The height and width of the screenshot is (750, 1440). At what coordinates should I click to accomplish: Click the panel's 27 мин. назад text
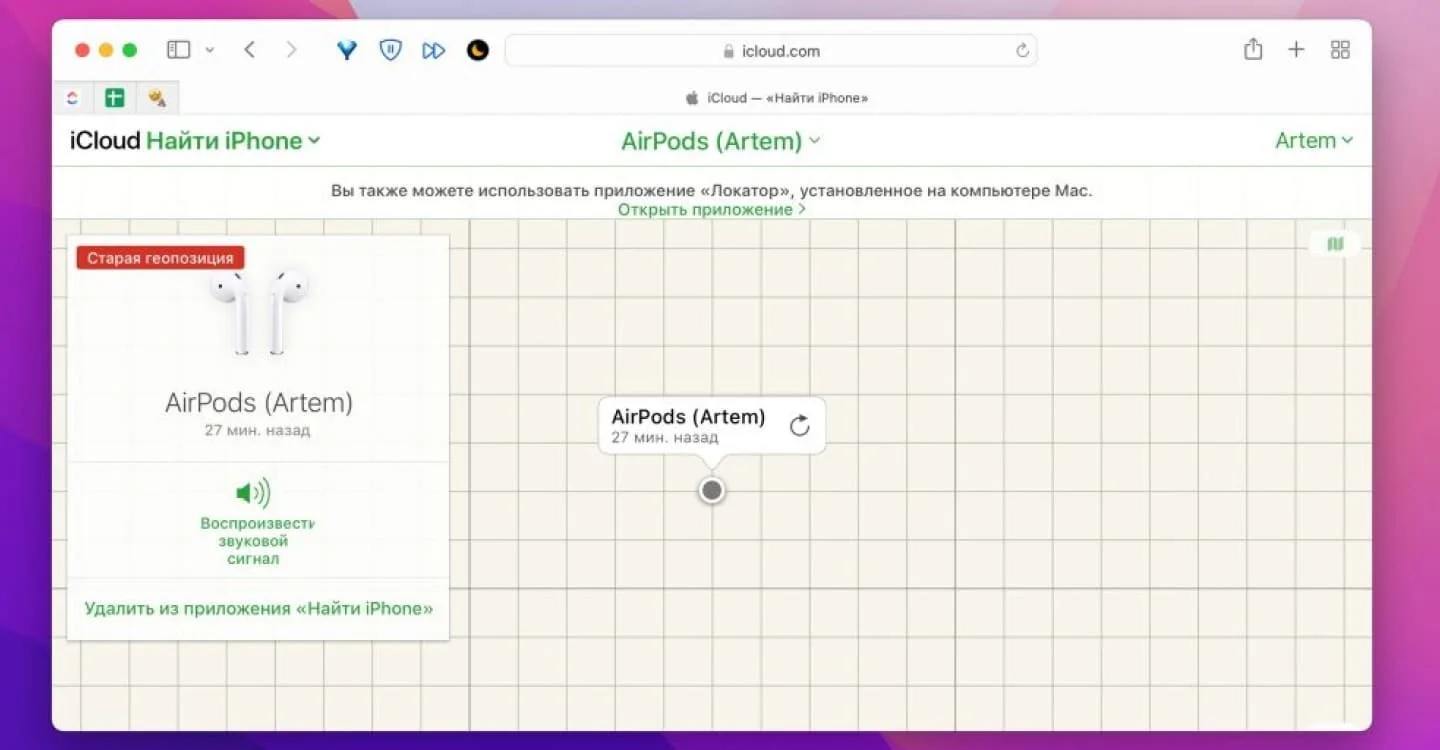[258, 431]
